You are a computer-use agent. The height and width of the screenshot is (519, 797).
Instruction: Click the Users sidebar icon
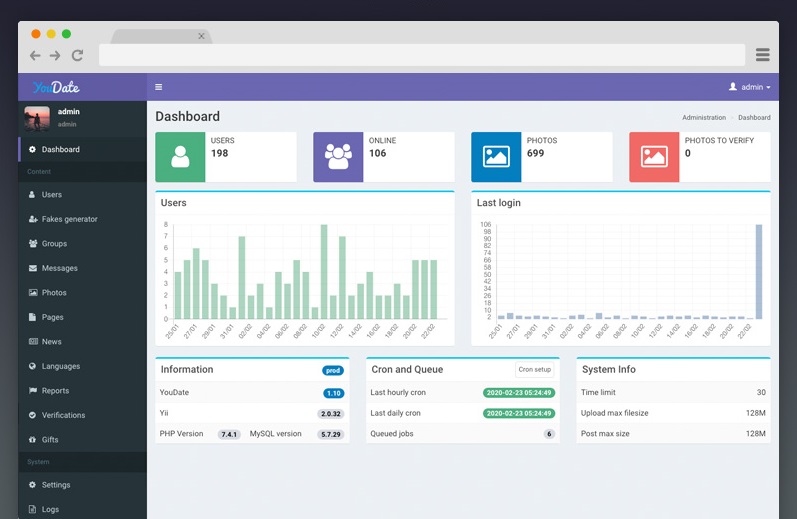coord(33,195)
